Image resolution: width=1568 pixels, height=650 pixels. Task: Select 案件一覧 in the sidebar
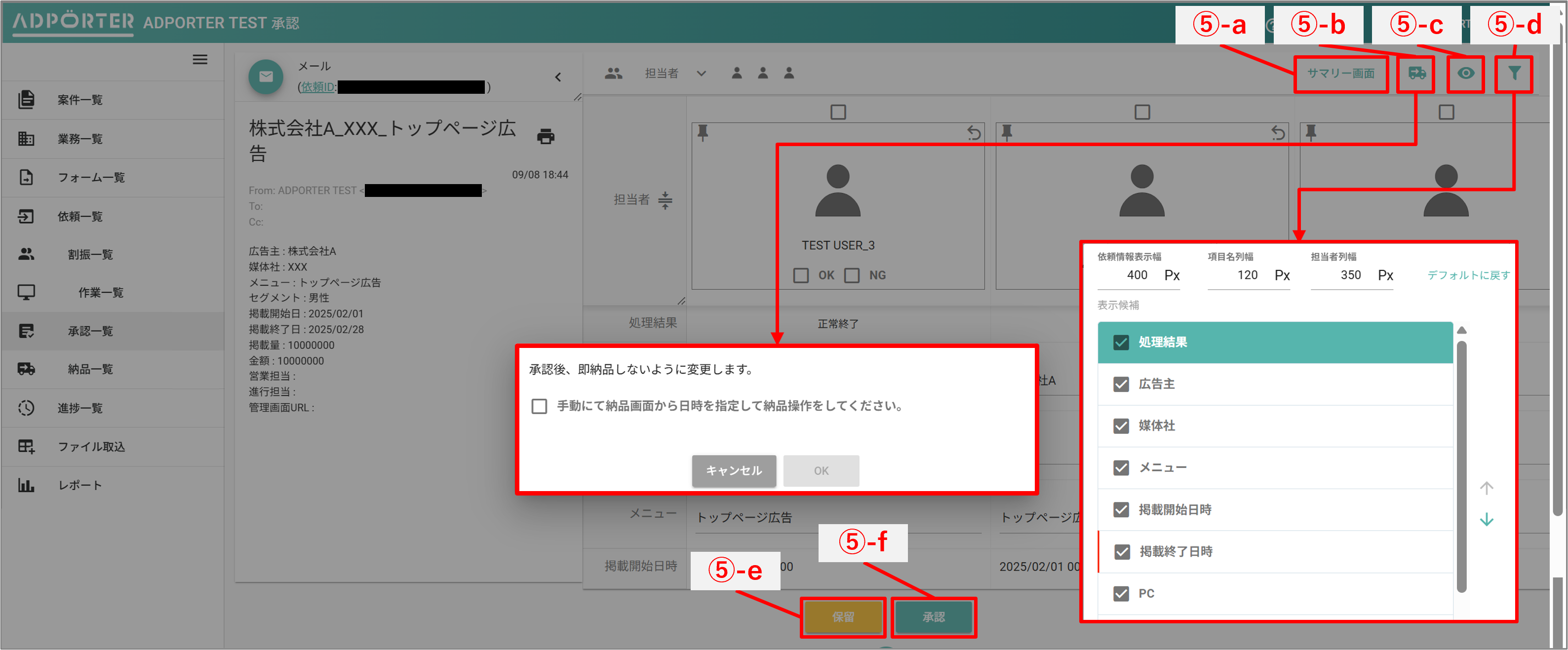coord(81,100)
